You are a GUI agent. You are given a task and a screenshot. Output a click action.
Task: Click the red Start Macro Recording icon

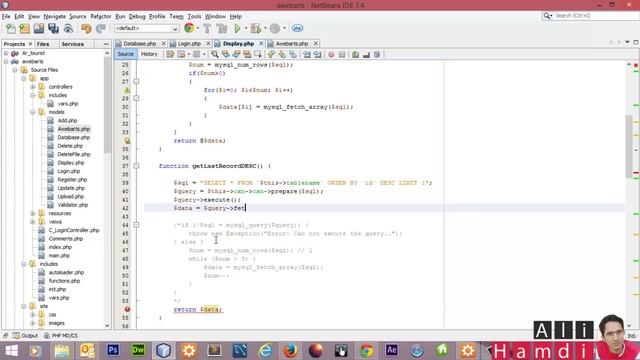coord(331,54)
